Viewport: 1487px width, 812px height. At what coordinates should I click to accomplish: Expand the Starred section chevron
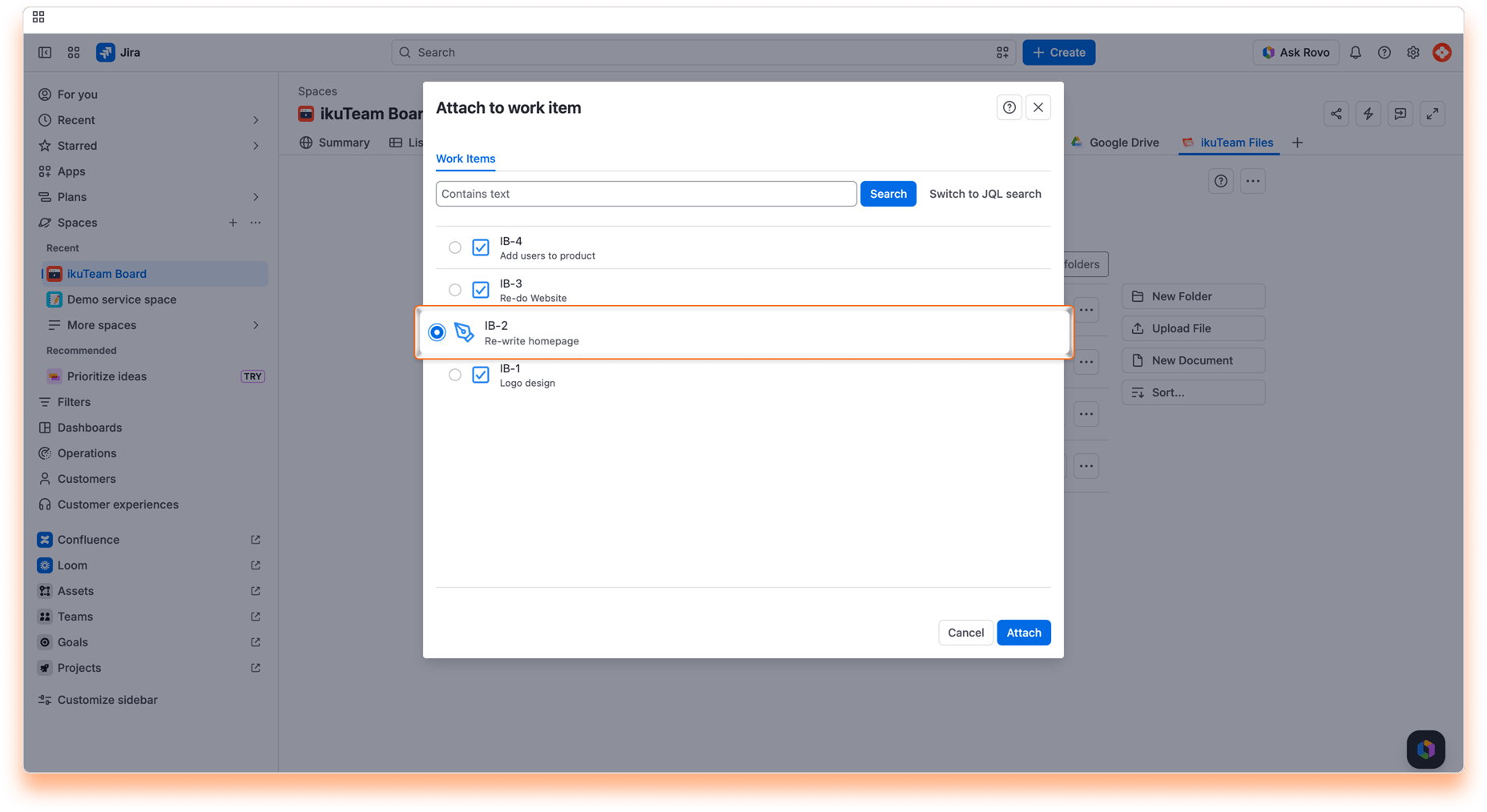tap(256, 146)
